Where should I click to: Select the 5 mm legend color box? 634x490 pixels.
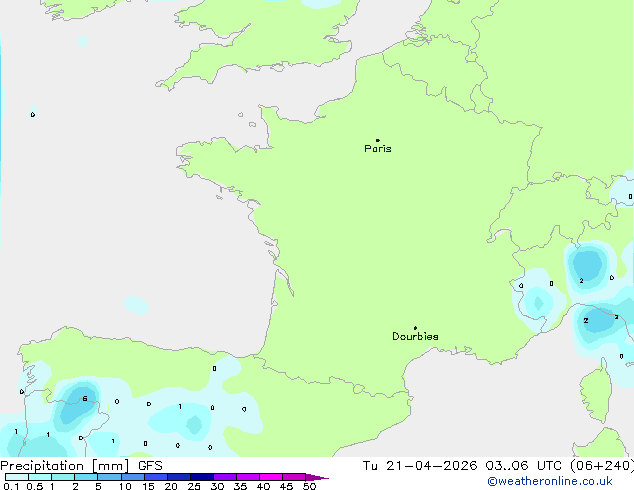109,477
